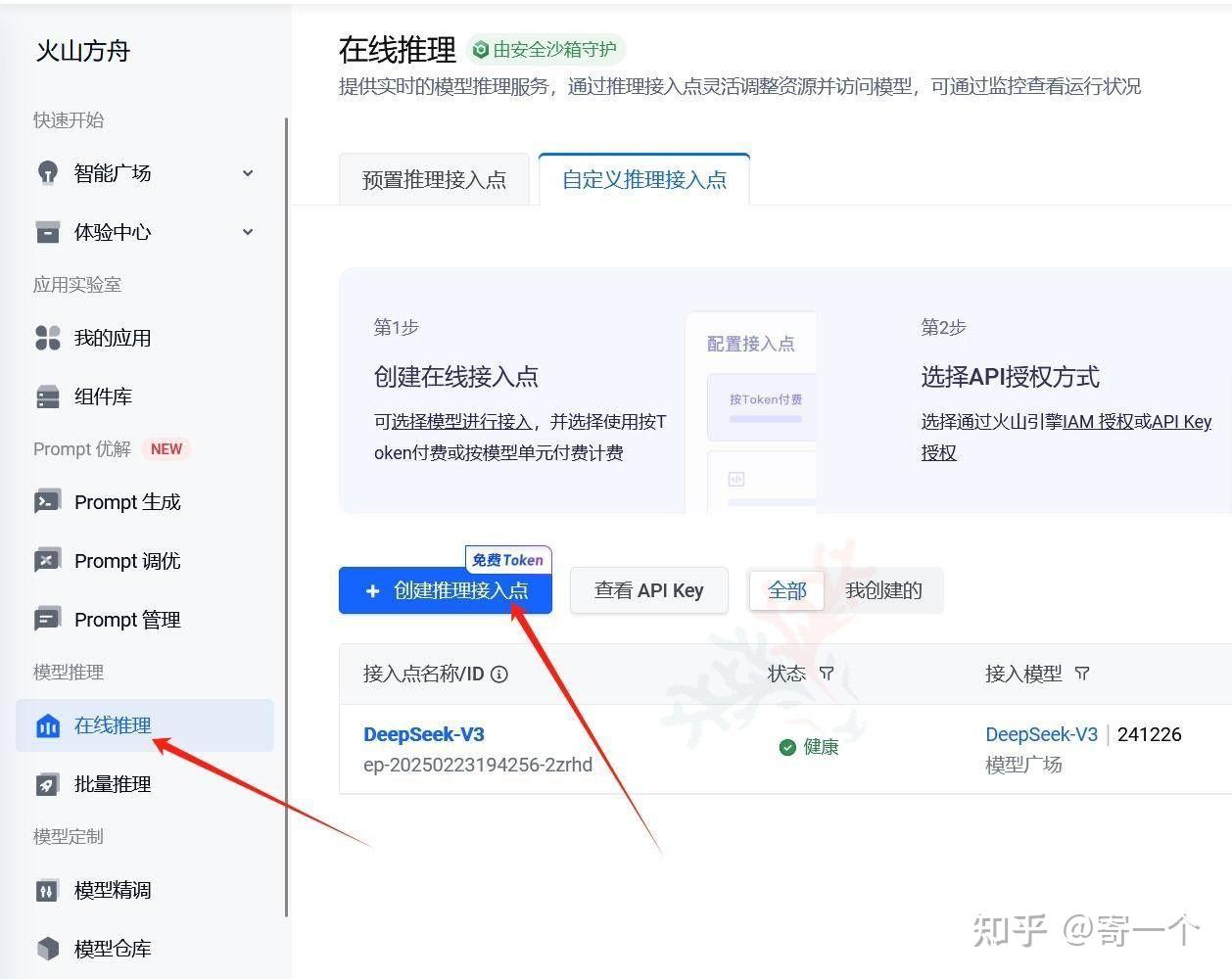This screenshot has width=1232, height=979.
Task: Select 批量推理 in the sidebar
Action: coord(111,784)
